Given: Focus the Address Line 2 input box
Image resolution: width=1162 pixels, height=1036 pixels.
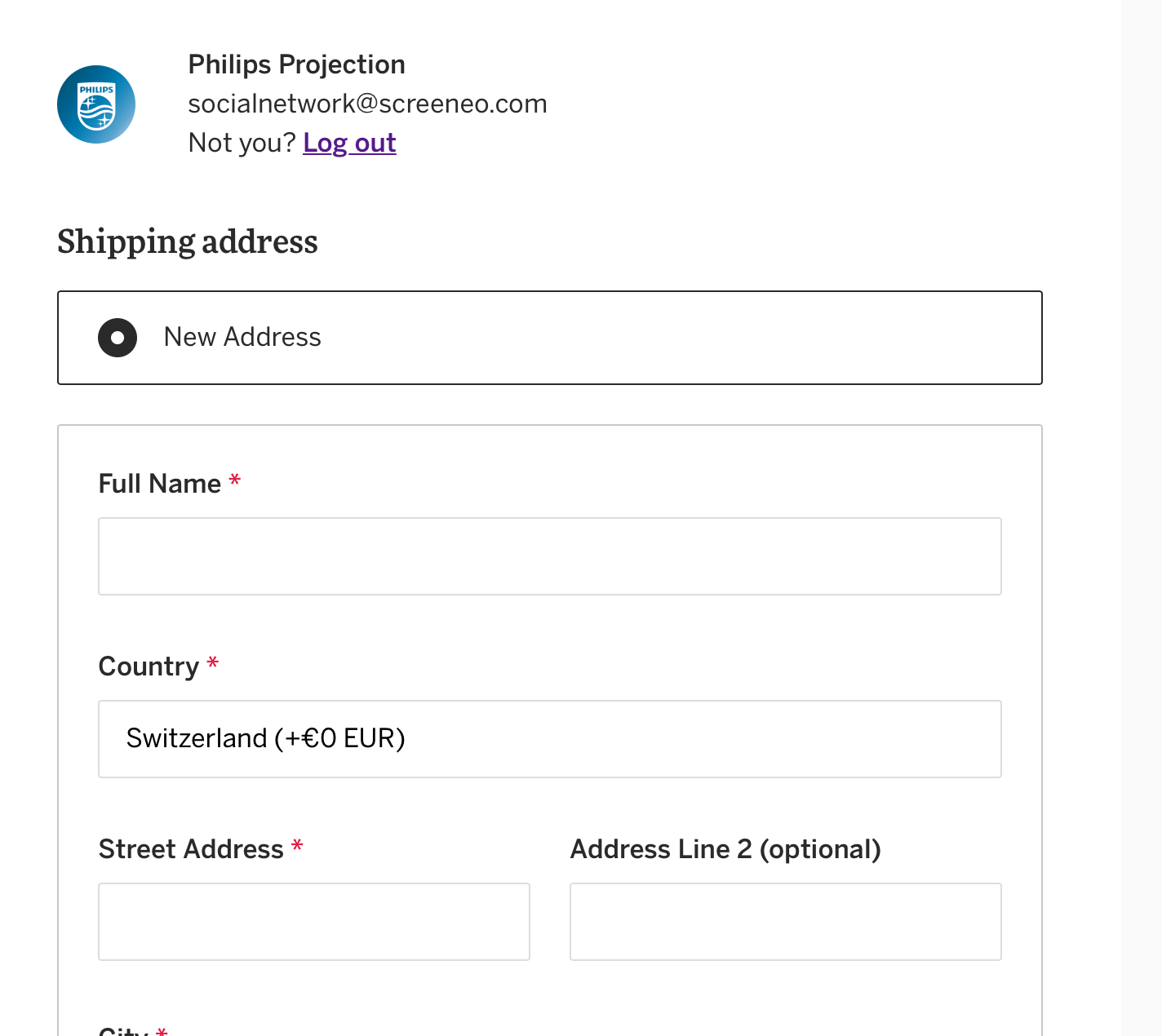Looking at the screenshot, I should coord(785,922).
